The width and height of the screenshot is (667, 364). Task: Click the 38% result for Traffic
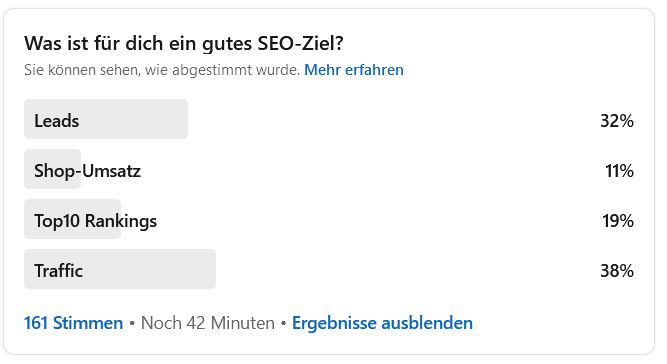[617, 270]
